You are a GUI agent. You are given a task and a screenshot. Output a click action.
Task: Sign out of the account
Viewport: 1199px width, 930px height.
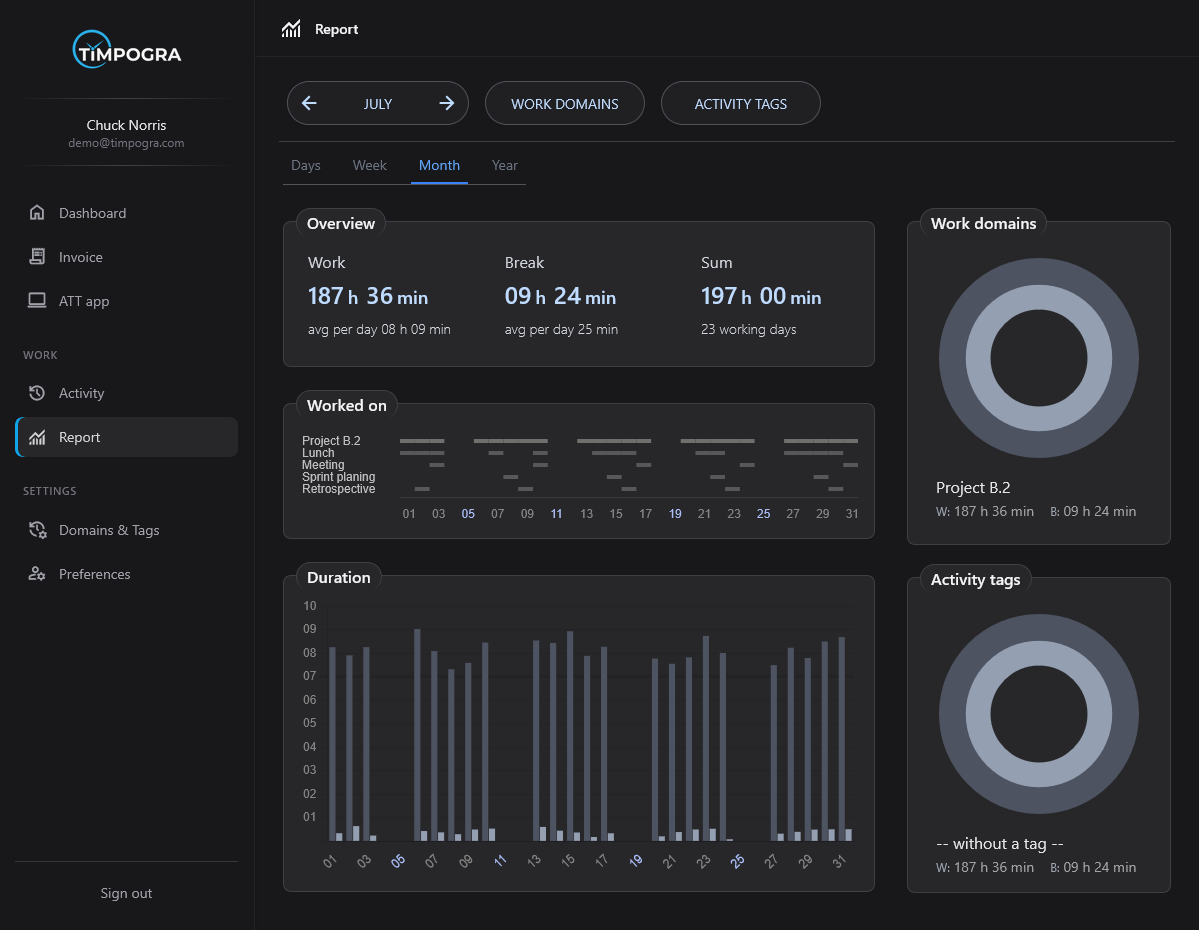[x=126, y=893]
